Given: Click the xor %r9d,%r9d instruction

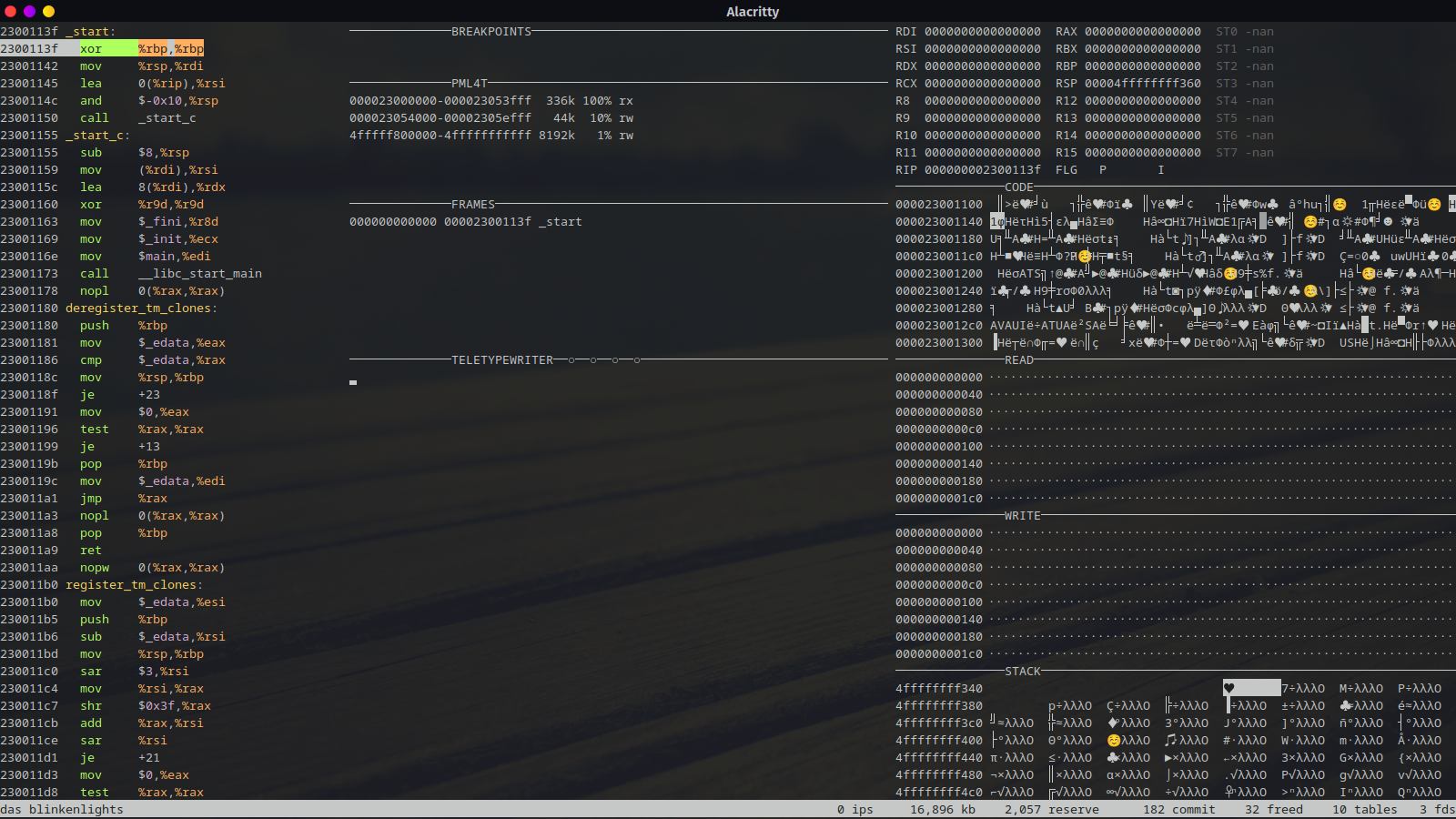Looking at the screenshot, I should pos(102,205).
